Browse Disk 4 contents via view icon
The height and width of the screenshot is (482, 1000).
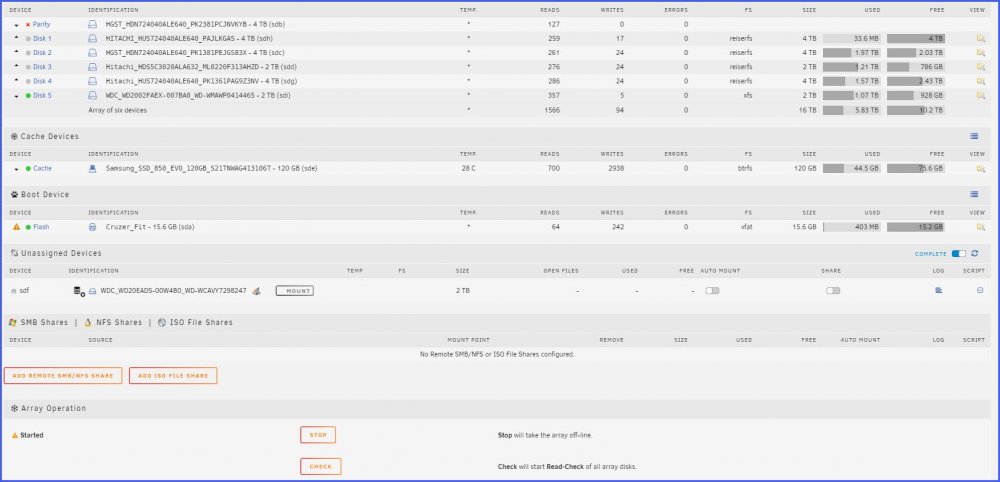980,81
